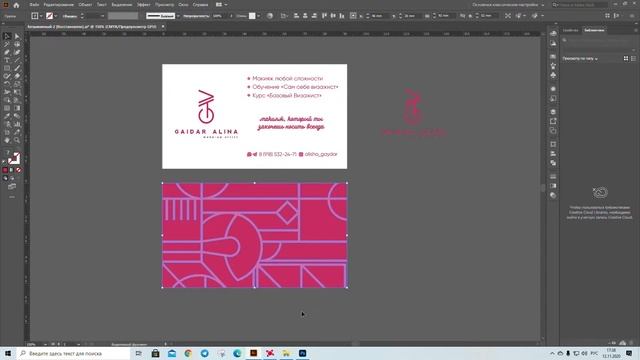640x360 pixels.
Task: Close the open document tab
Action: [163, 27]
